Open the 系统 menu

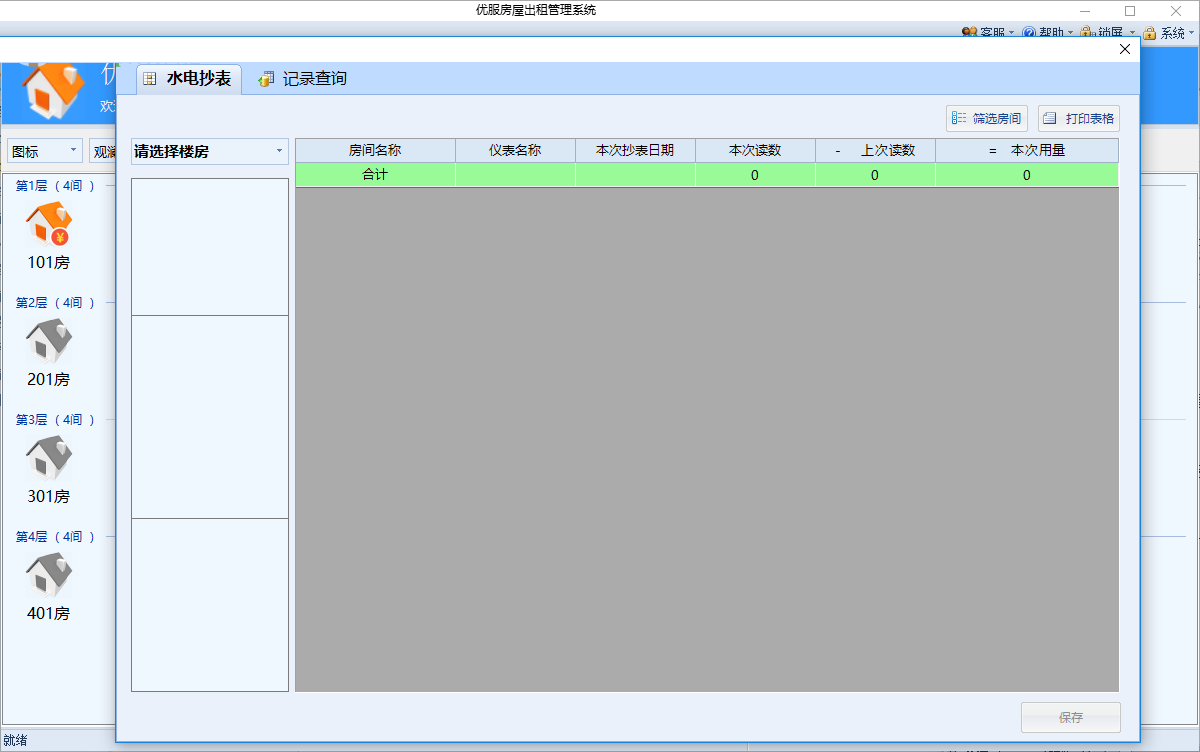tap(1169, 32)
